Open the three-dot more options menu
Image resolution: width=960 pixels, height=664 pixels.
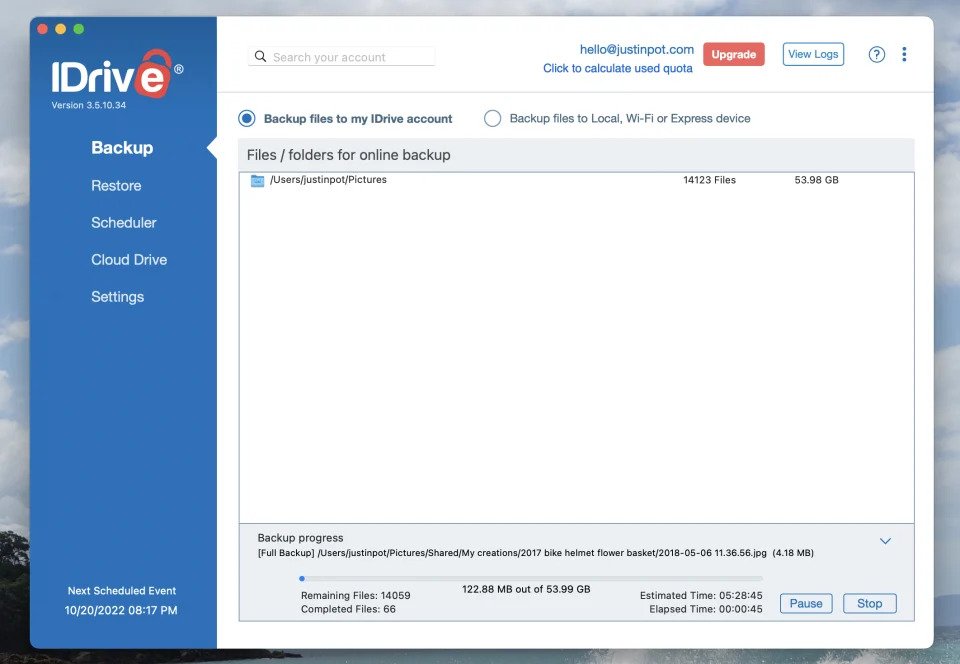[904, 55]
